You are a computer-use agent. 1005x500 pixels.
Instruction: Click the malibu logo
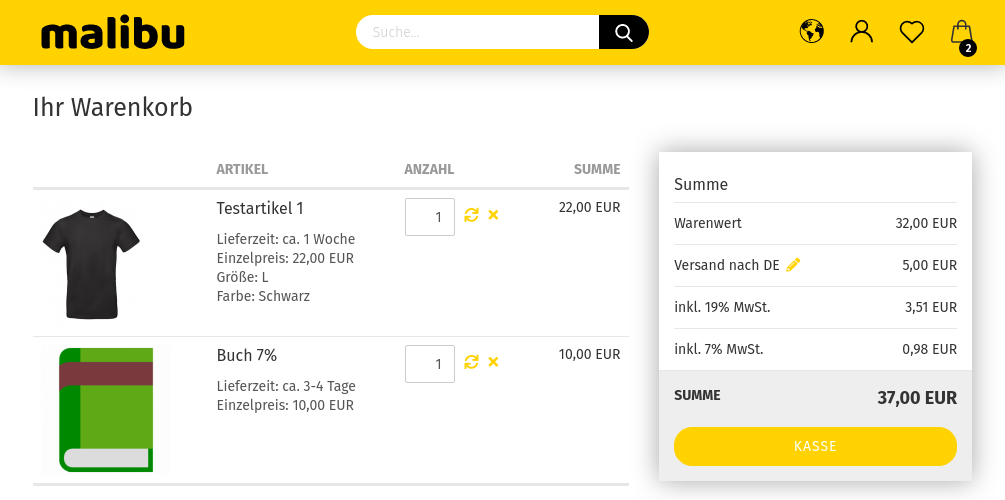coord(113,33)
